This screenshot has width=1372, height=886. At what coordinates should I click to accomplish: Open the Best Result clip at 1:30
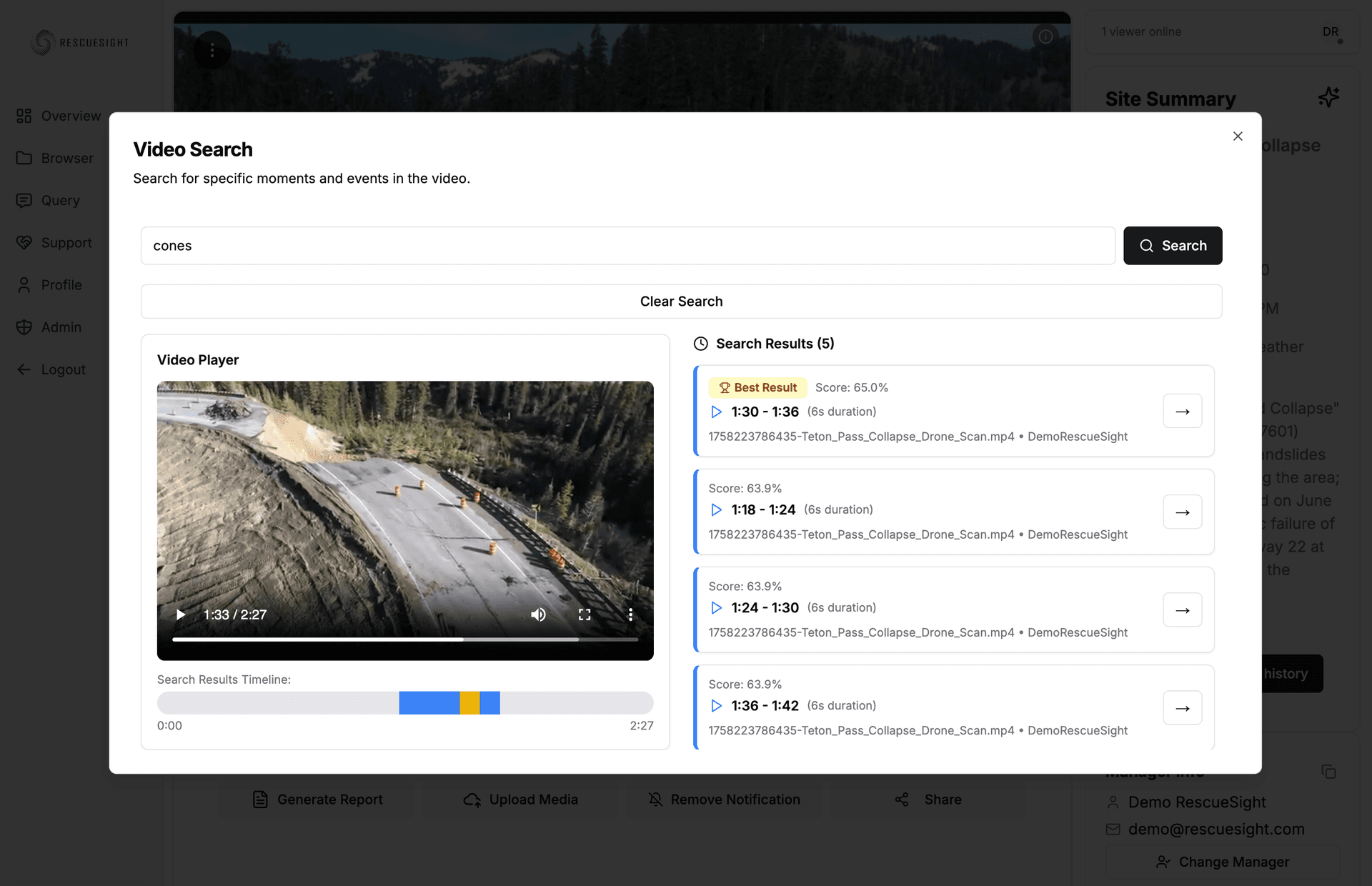coord(1182,411)
